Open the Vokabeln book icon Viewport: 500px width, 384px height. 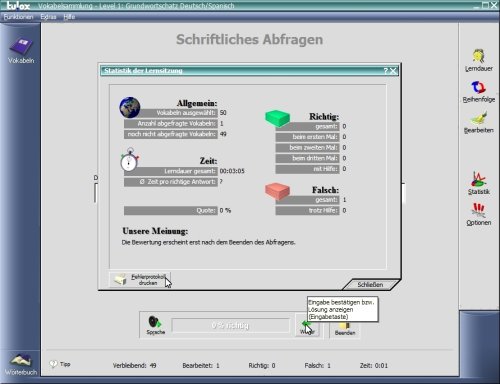[21, 46]
